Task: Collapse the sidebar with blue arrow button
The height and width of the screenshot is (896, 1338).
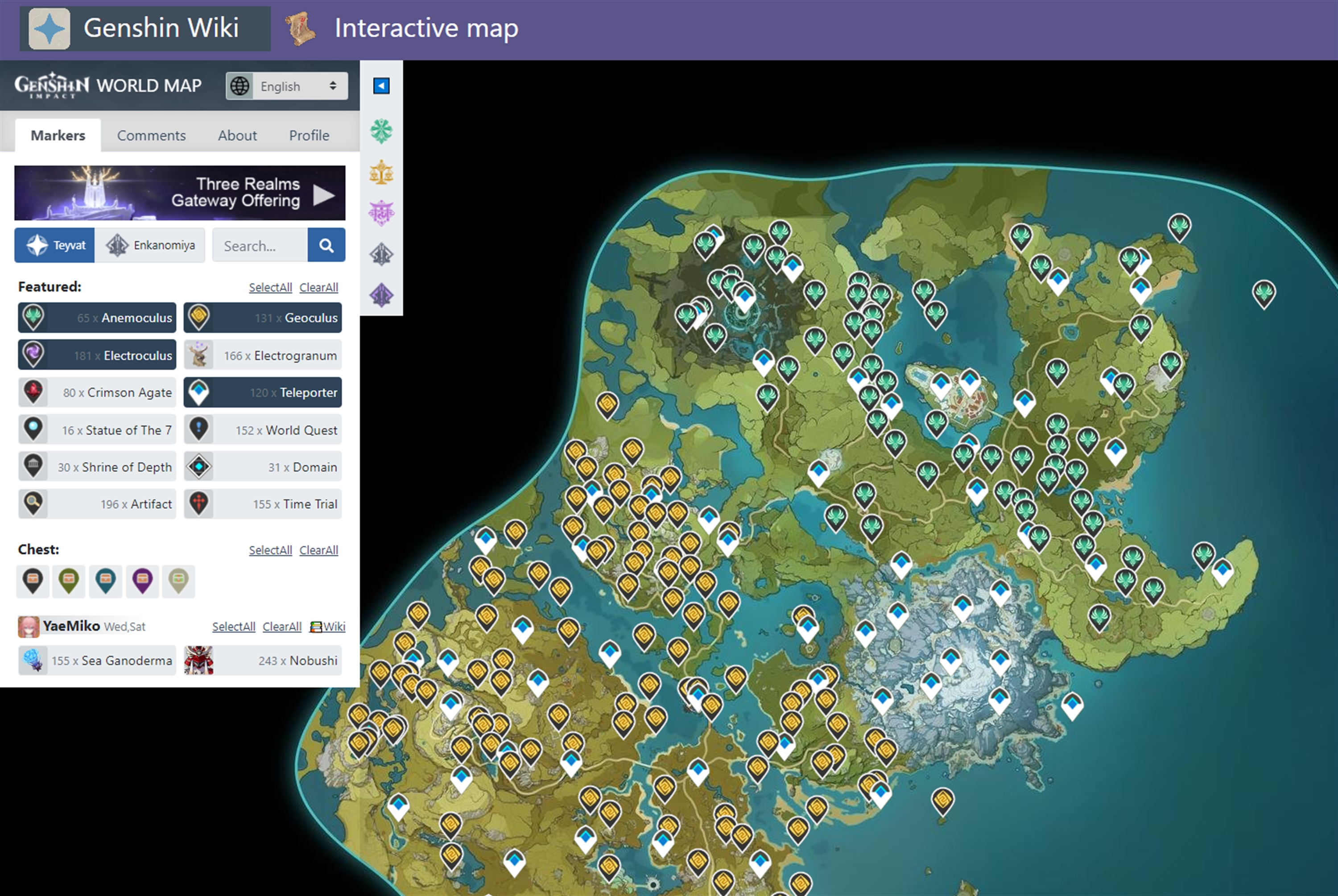Action: [381, 86]
